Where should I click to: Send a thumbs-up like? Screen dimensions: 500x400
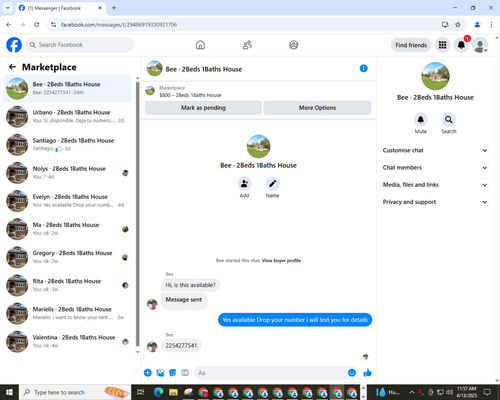(367, 373)
